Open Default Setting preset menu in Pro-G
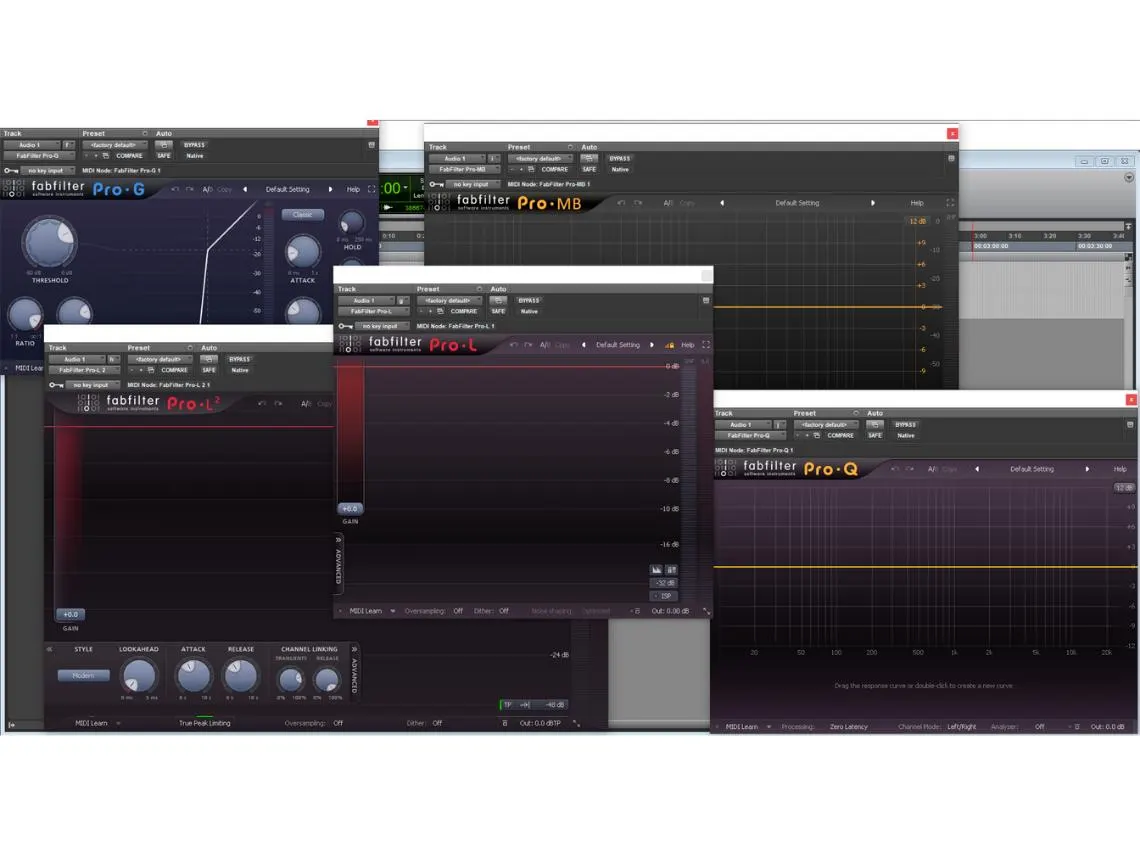The image size is (1140, 855). pyautogui.click(x=287, y=189)
